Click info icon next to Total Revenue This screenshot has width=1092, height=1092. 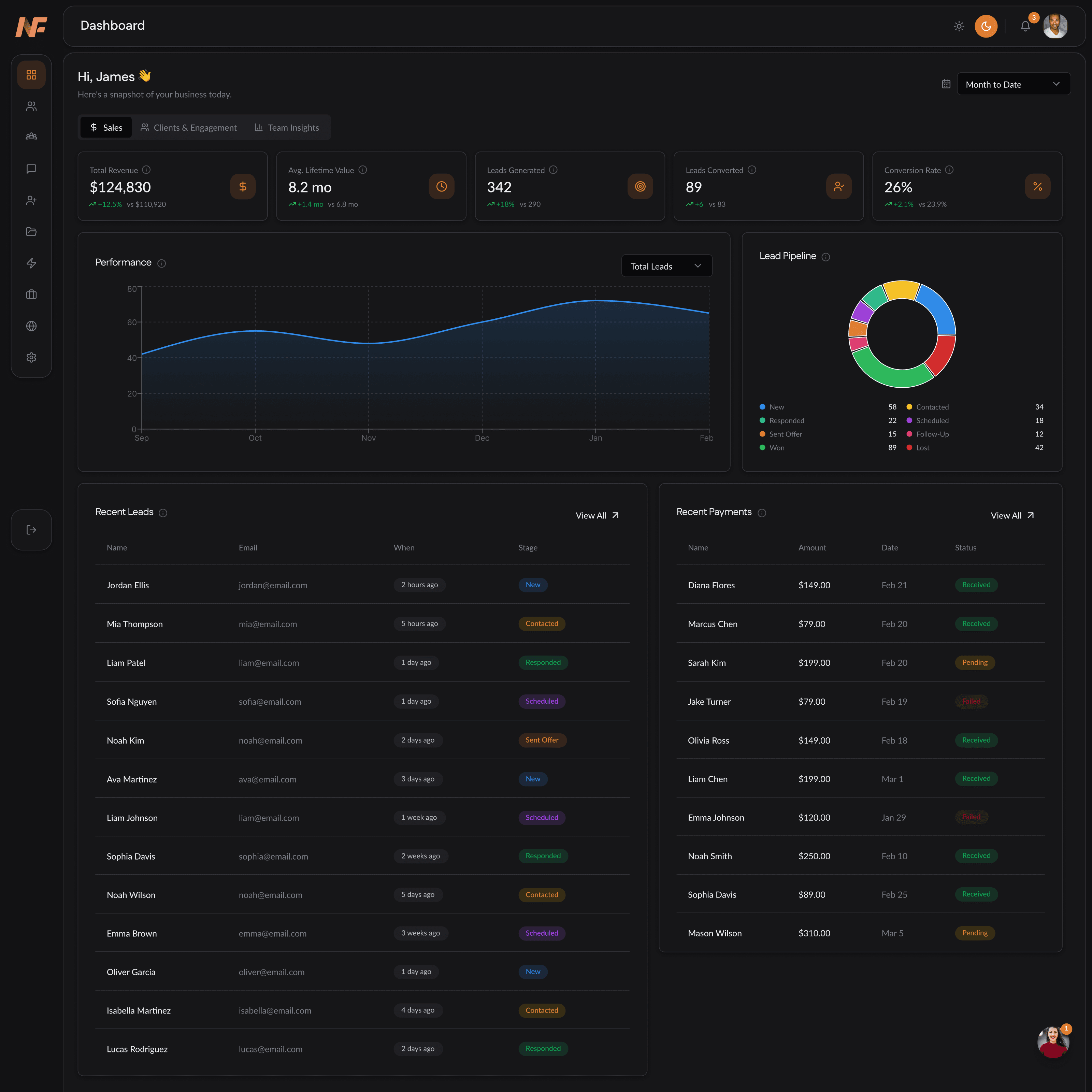click(146, 170)
